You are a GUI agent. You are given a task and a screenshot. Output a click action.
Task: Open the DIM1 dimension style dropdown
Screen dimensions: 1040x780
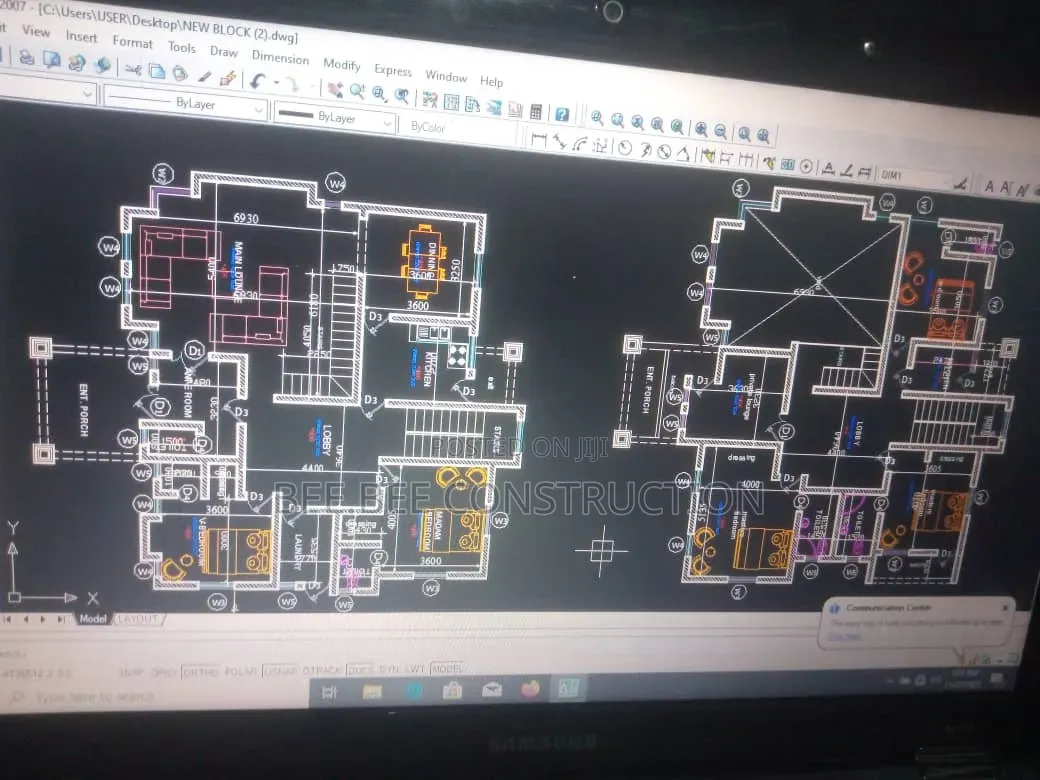[x=916, y=177]
